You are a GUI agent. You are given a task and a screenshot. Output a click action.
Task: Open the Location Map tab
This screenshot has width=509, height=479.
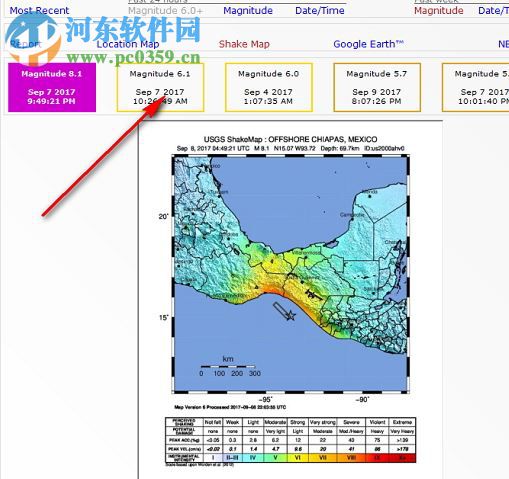(x=128, y=44)
